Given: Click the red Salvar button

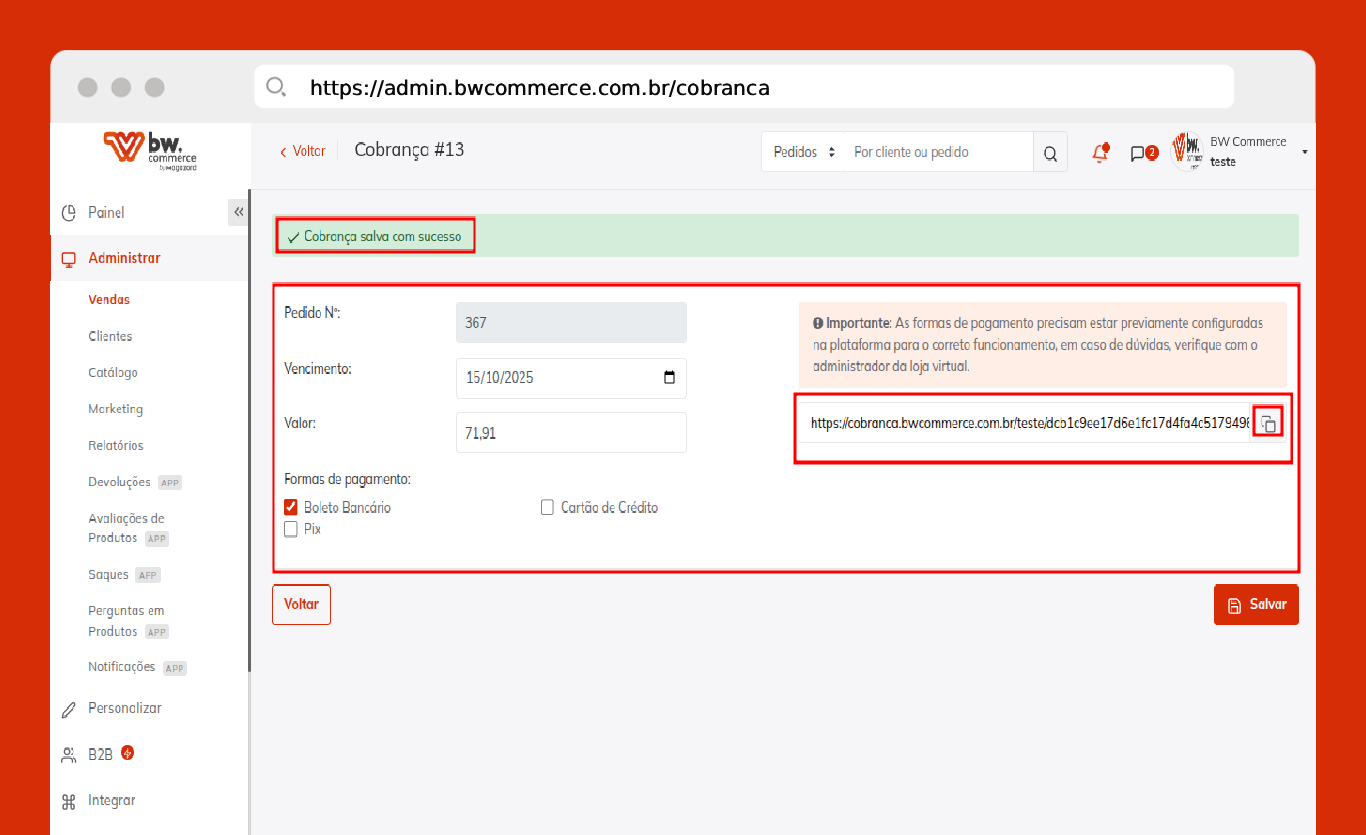Looking at the screenshot, I should pos(1256,605).
